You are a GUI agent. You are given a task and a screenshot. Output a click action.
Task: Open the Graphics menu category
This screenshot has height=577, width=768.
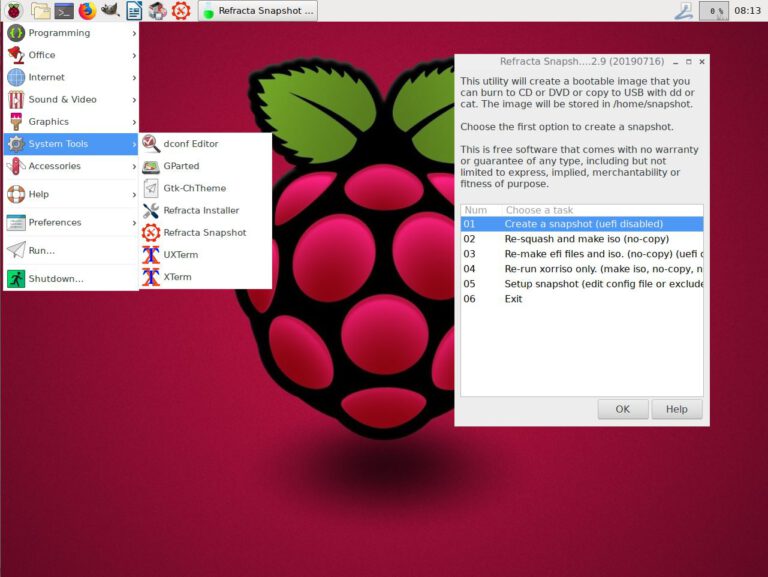(72, 121)
